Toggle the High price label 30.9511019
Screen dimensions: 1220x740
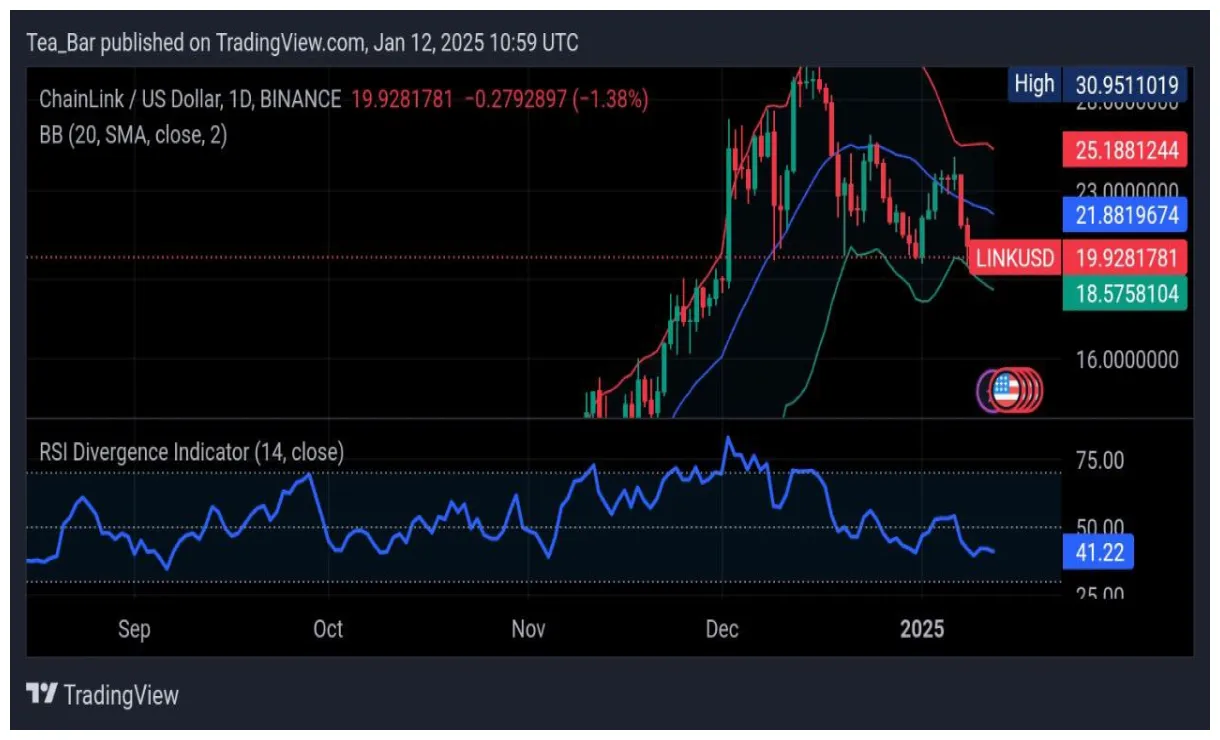pyautogui.click(x=1126, y=84)
